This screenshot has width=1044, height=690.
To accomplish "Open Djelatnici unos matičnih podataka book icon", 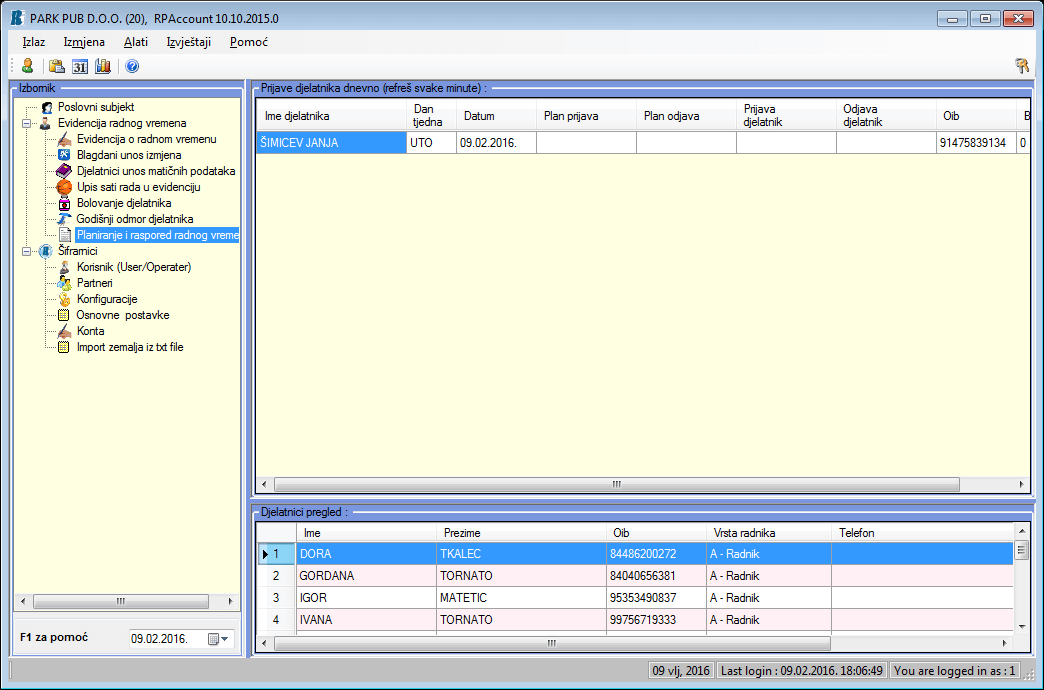I will pyautogui.click(x=64, y=171).
